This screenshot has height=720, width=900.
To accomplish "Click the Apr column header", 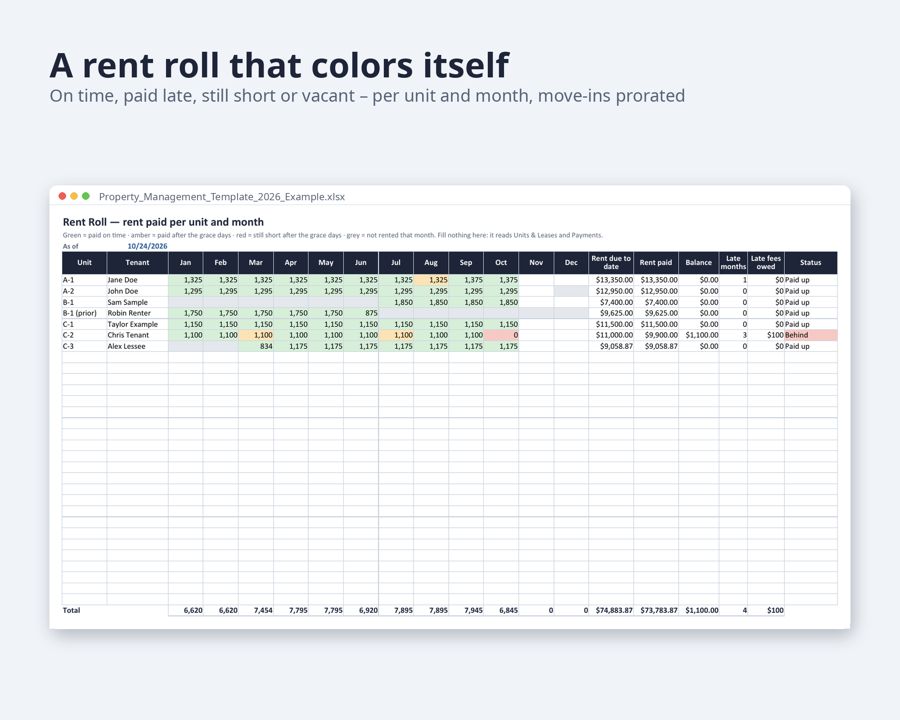I will 290,262.
